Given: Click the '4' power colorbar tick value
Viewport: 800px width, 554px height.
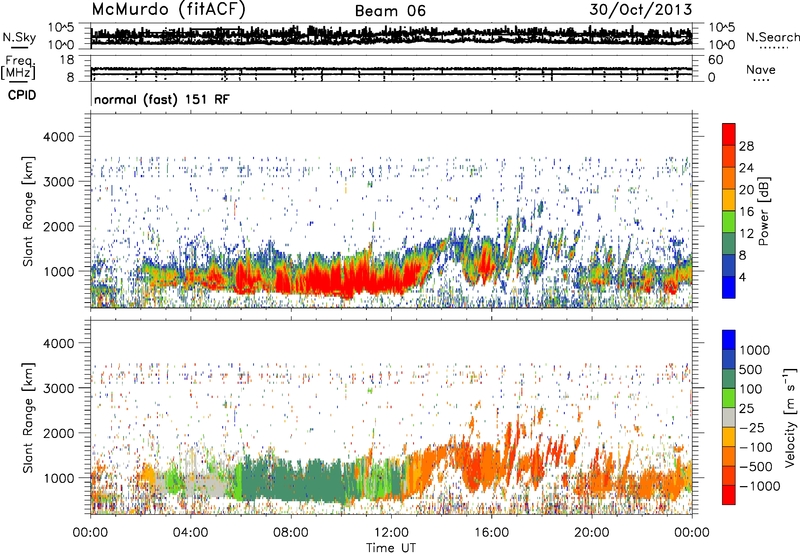Looking at the screenshot, I should coord(742,277).
